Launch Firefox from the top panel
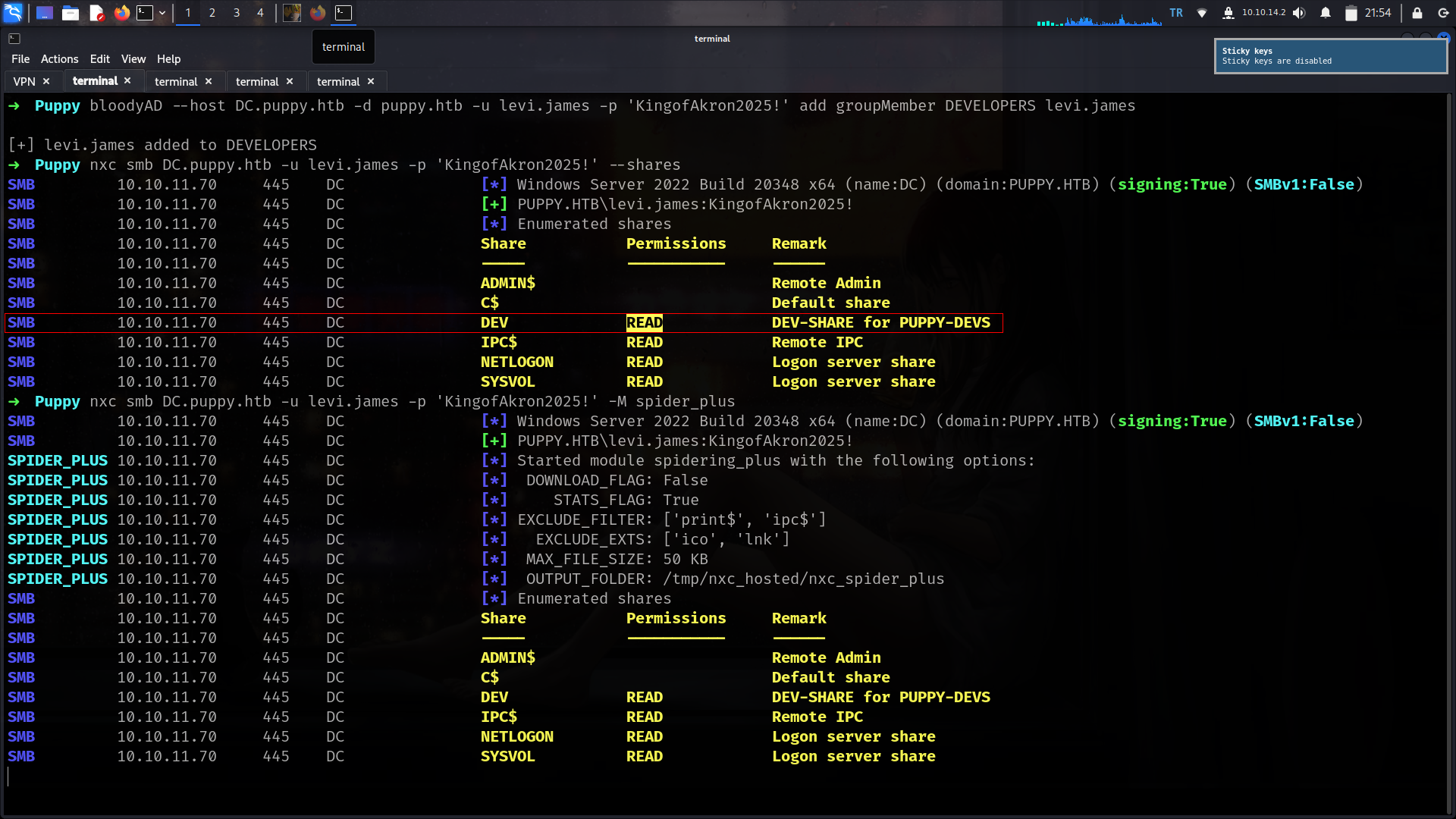 pos(121,12)
